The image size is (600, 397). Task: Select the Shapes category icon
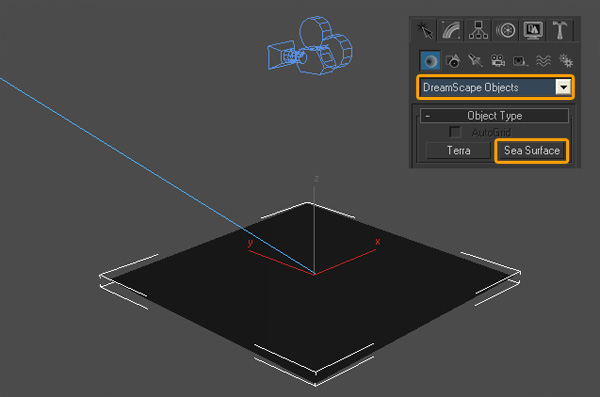(453, 61)
